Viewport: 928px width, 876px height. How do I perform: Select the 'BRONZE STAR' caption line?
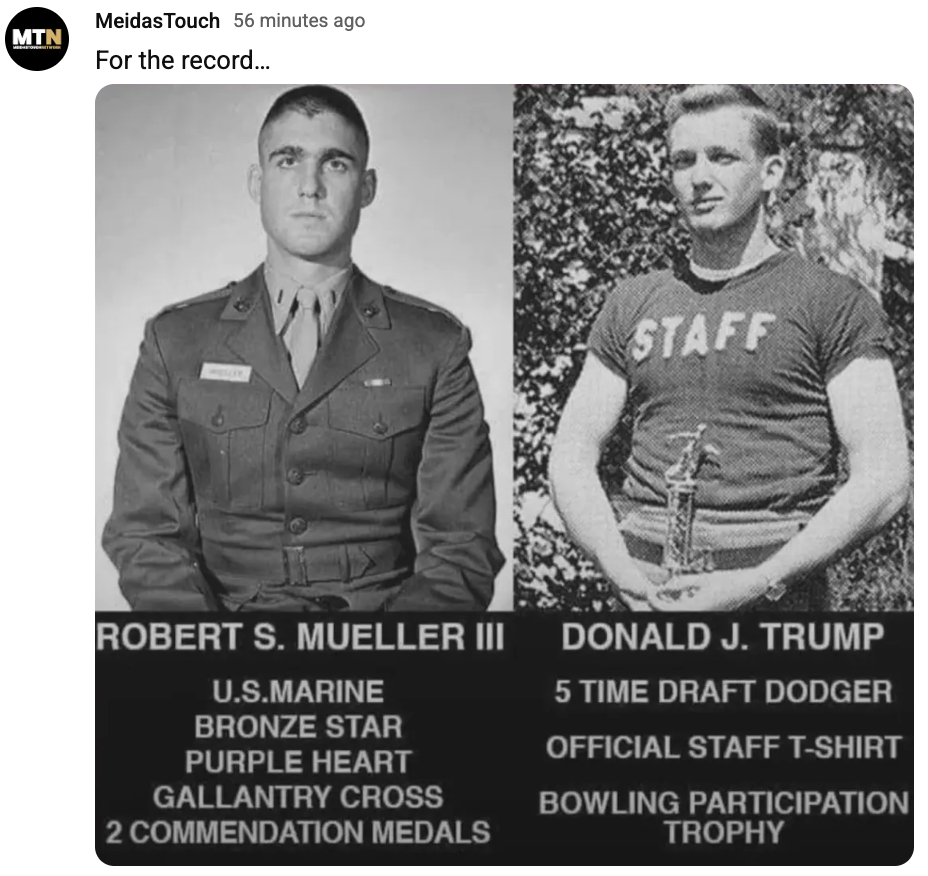(x=298, y=726)
